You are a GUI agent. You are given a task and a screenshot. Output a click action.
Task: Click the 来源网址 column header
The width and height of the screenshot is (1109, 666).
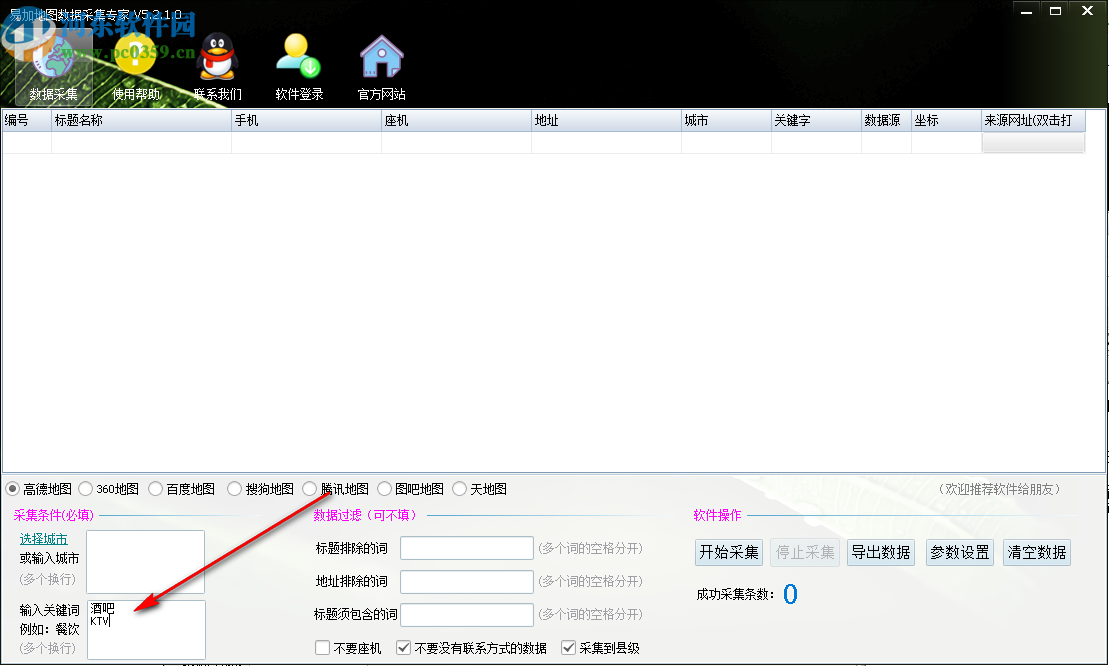[x=1033, y=119]
